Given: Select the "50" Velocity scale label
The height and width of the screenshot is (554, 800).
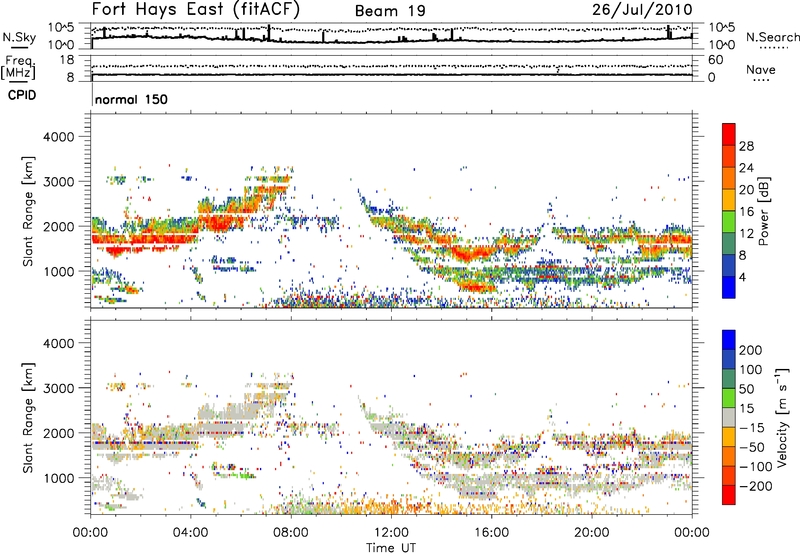Looking at the screenshot, I should (x=746, y=389).
